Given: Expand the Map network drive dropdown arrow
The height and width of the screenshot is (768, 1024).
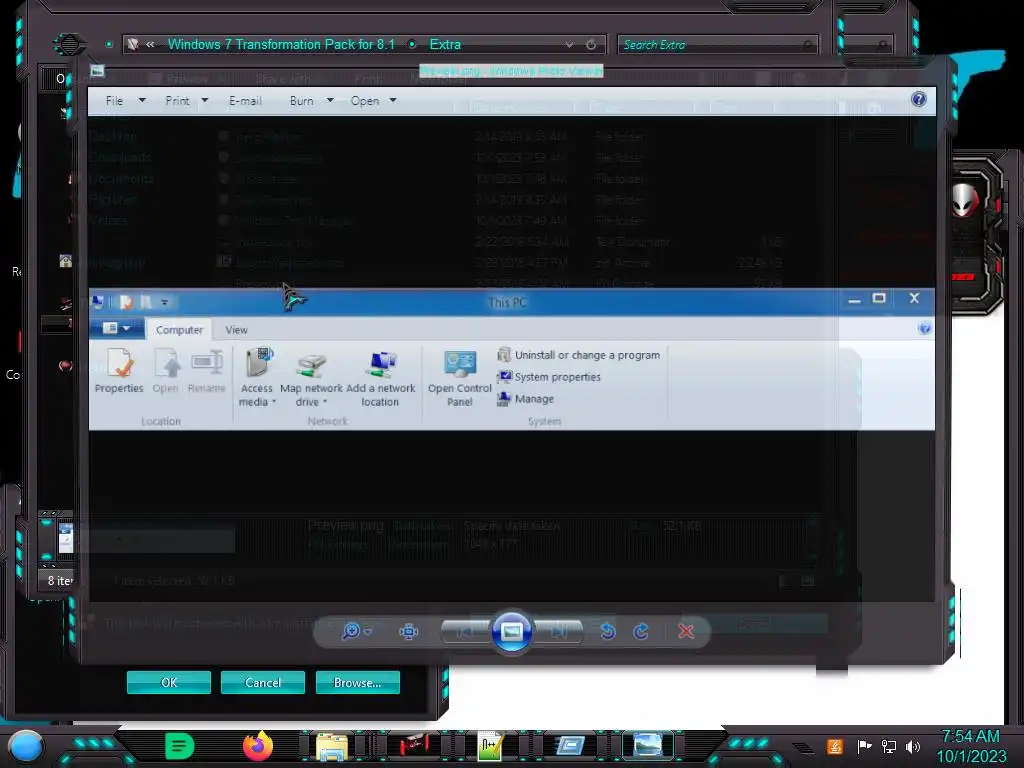Looking at the screenshot, I should pos(325,402).
